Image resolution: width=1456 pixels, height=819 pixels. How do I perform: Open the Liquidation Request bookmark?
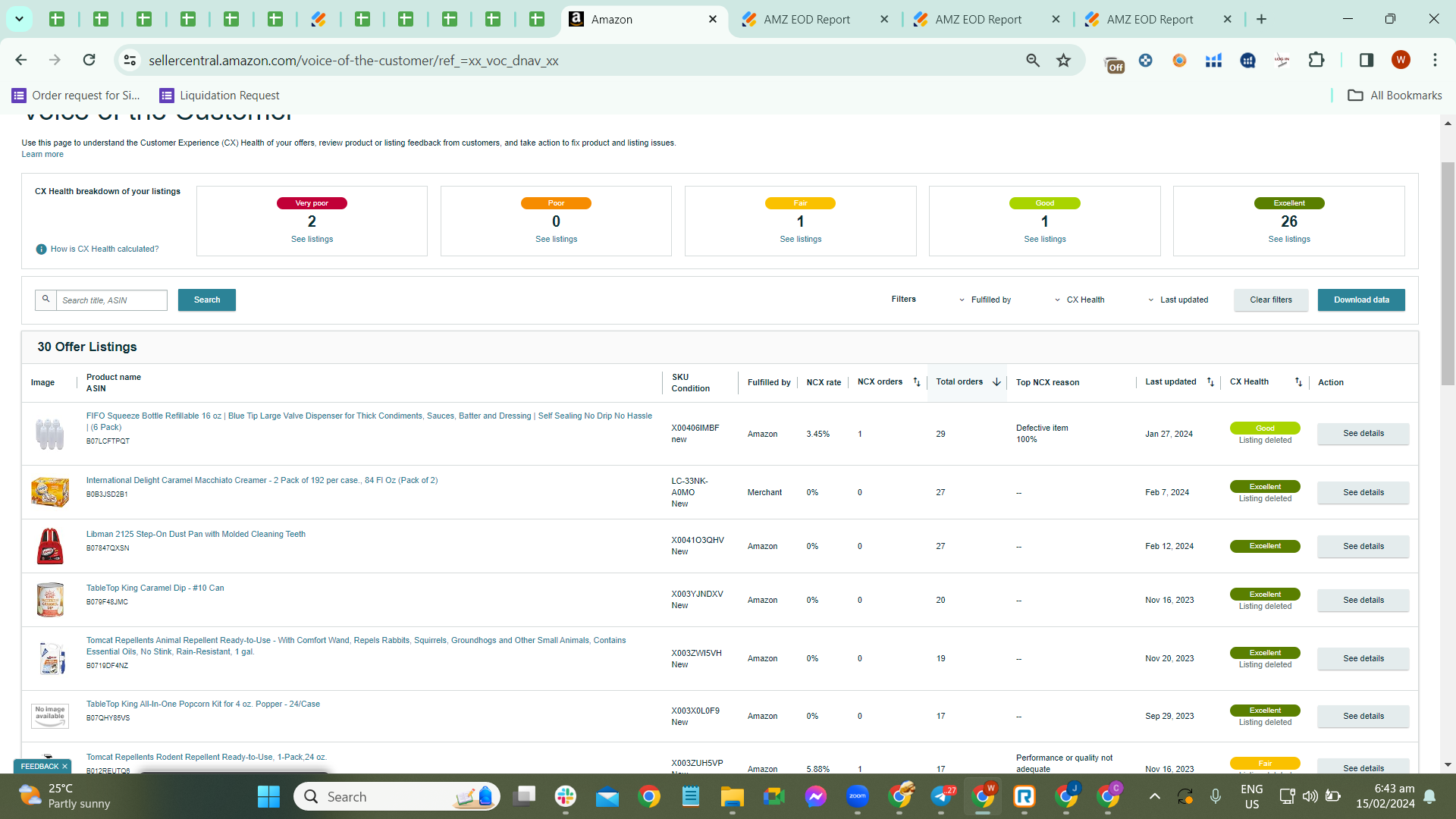220,96
